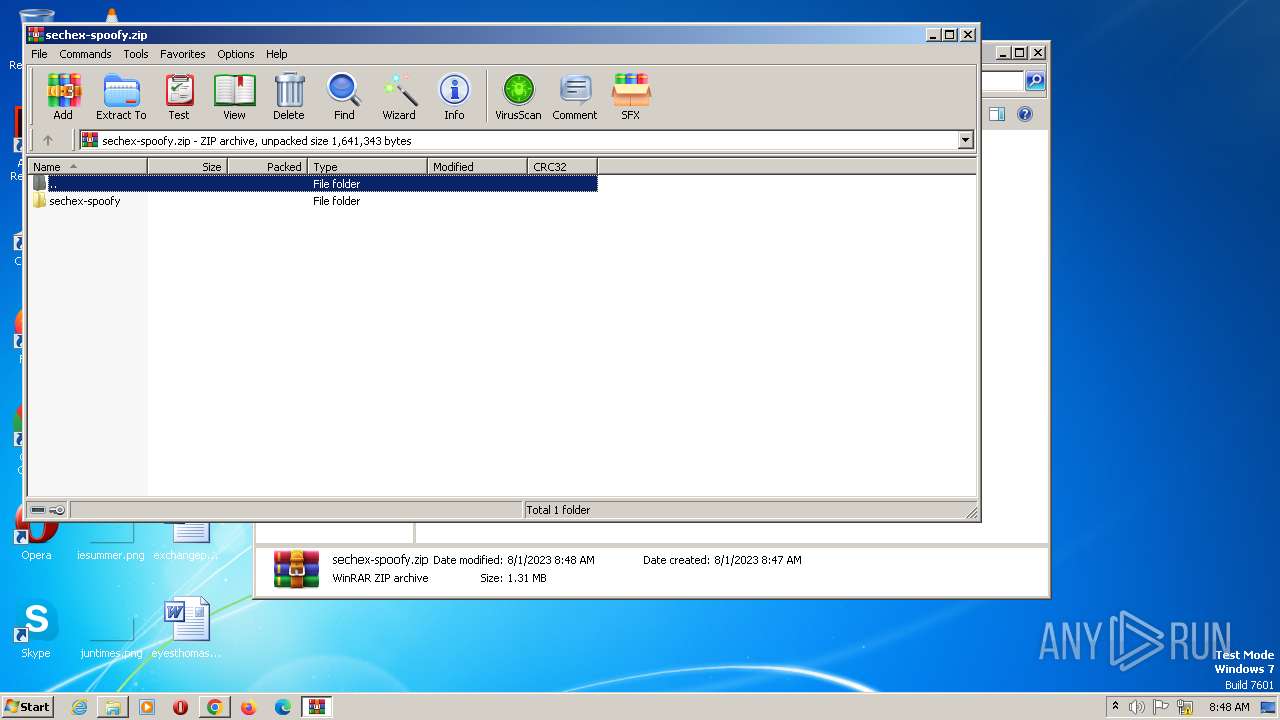Sort by the CRC32 column
Image resolution: width=1280 pixels, height=720 pixels.
(562, 166)
